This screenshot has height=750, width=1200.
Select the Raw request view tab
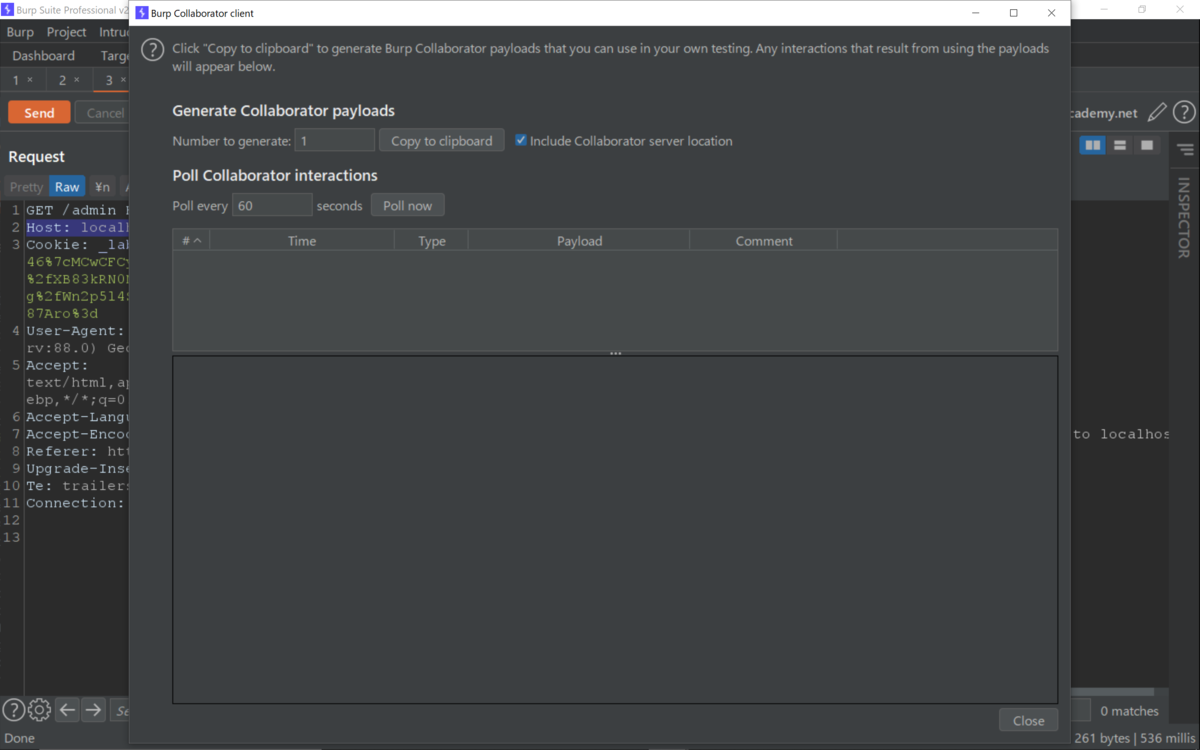coord(67,187)
